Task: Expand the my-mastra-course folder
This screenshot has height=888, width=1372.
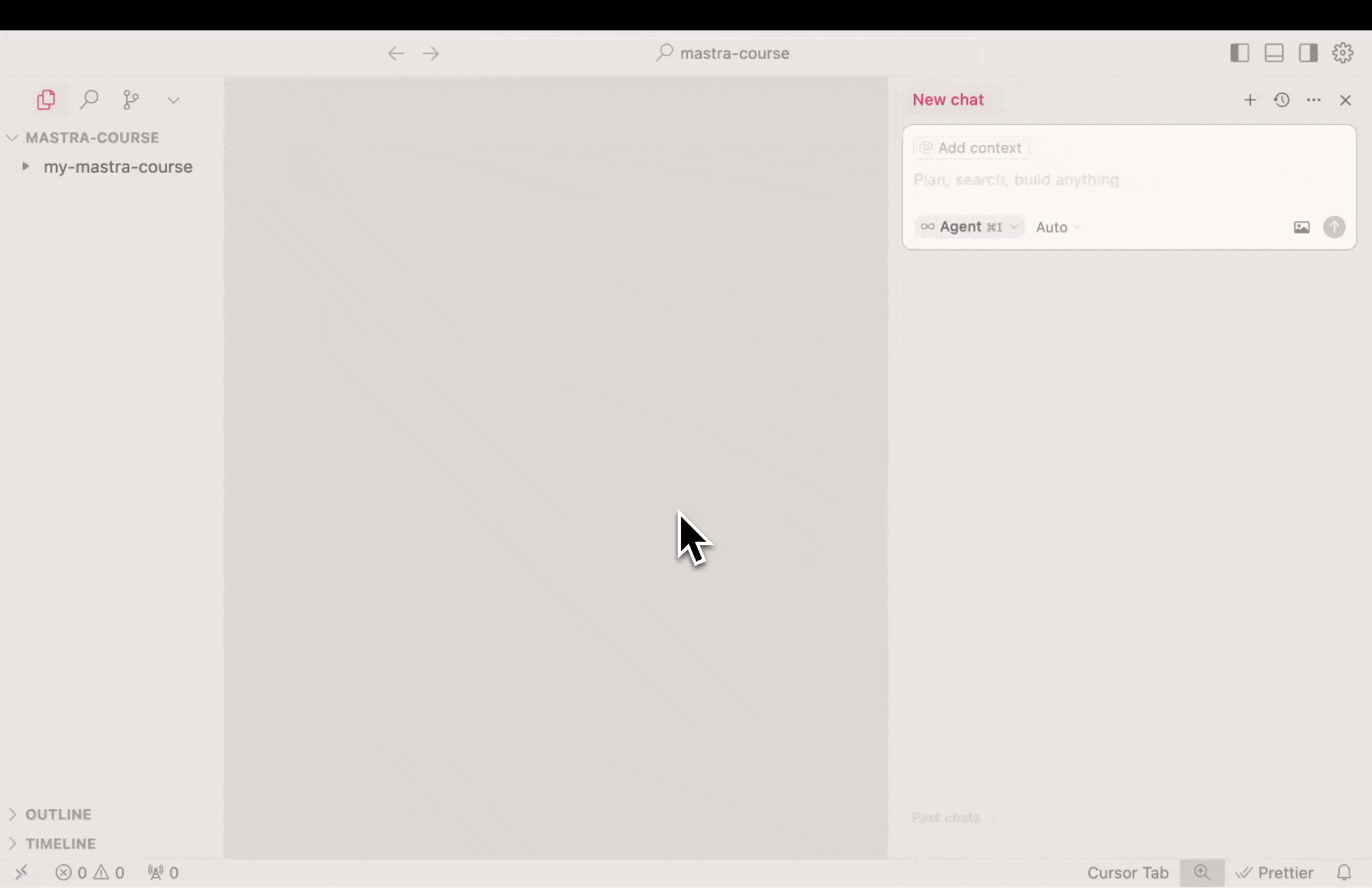Action: tap(118, 167)
